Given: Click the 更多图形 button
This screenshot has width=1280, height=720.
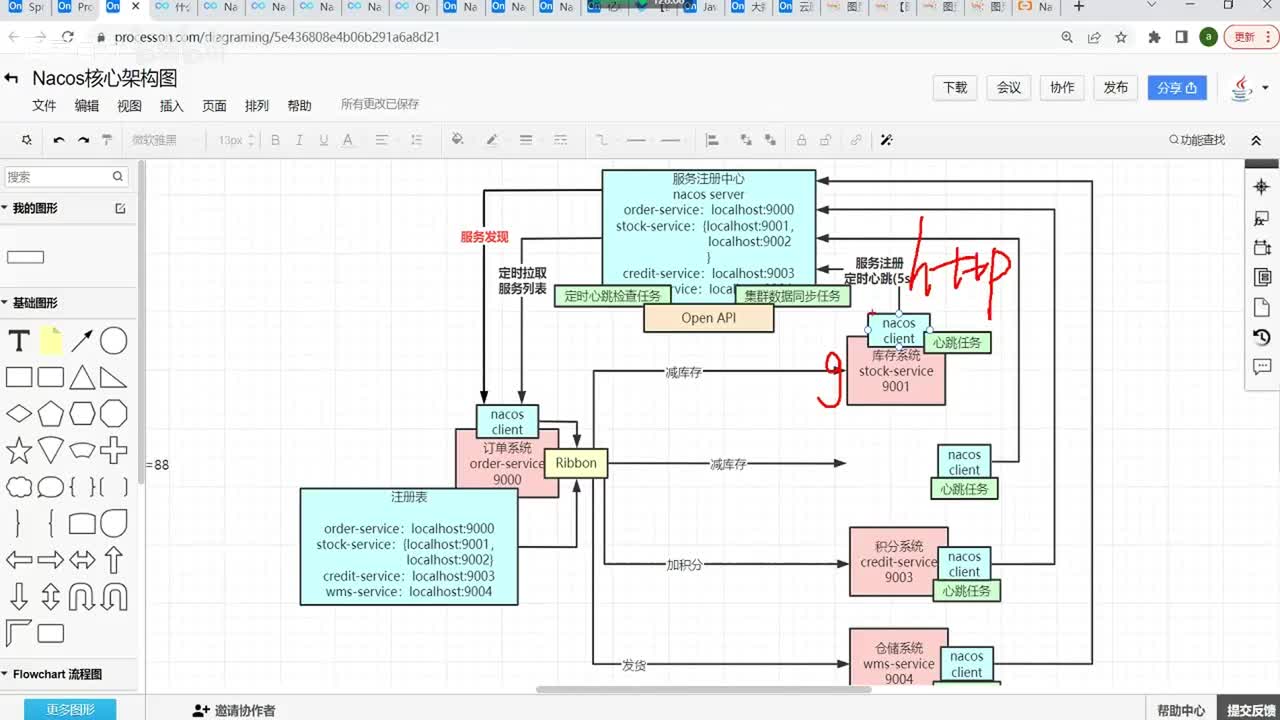Looking at the screenshot, I should coord(70,709).
